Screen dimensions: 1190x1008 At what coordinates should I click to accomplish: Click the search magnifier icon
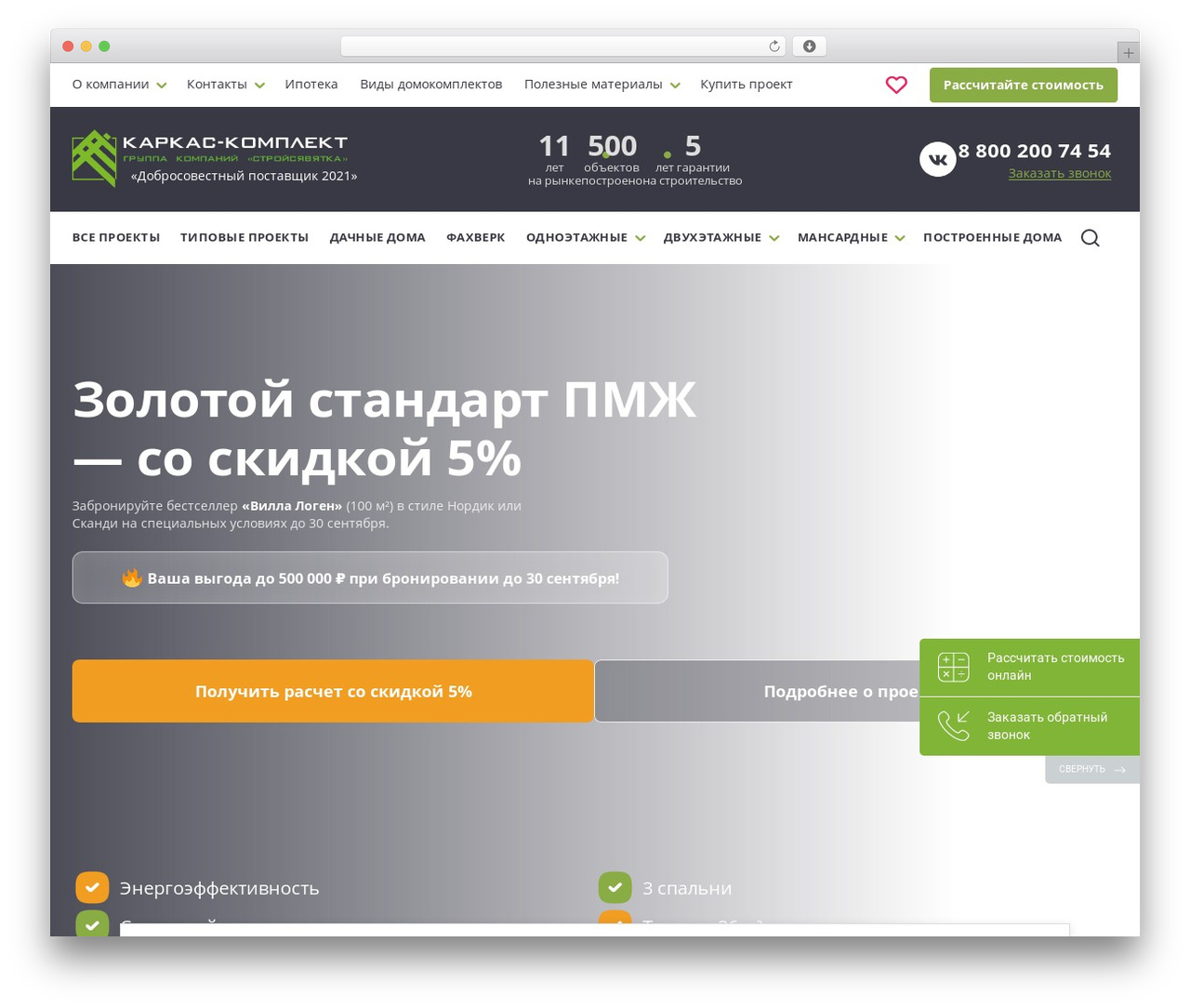point(1091,238)
